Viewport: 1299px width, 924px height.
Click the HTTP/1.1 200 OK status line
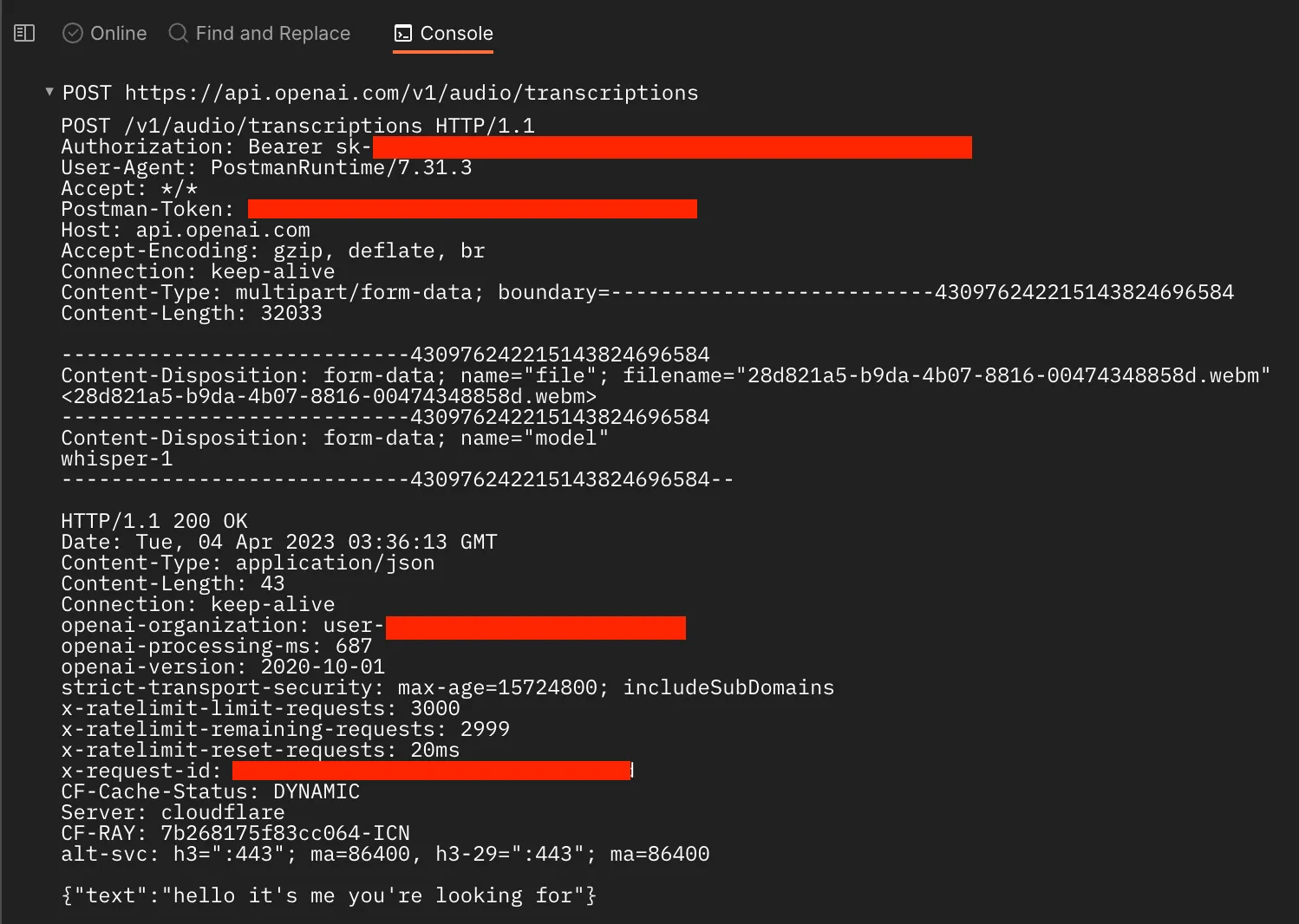154,521
